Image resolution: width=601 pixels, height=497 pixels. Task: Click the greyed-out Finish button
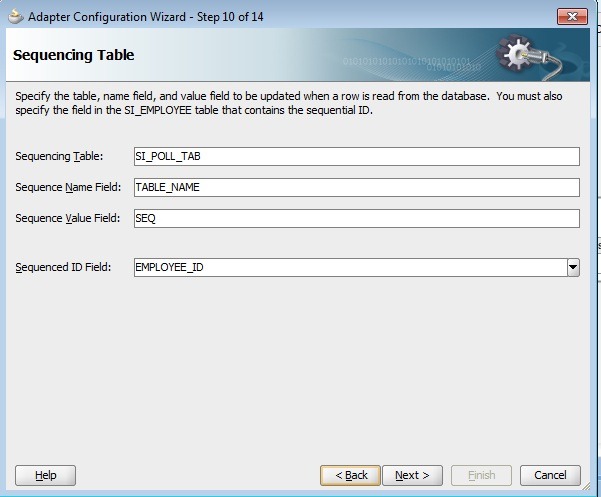point(481,475)
